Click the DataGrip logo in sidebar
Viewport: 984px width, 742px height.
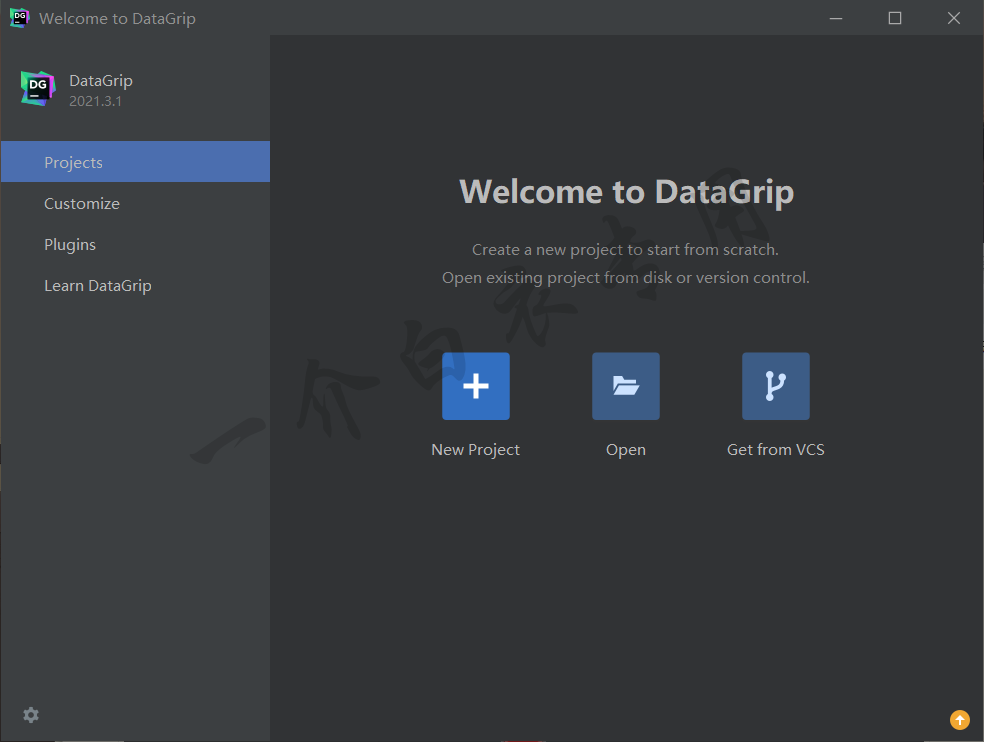(x=38, y=89)
